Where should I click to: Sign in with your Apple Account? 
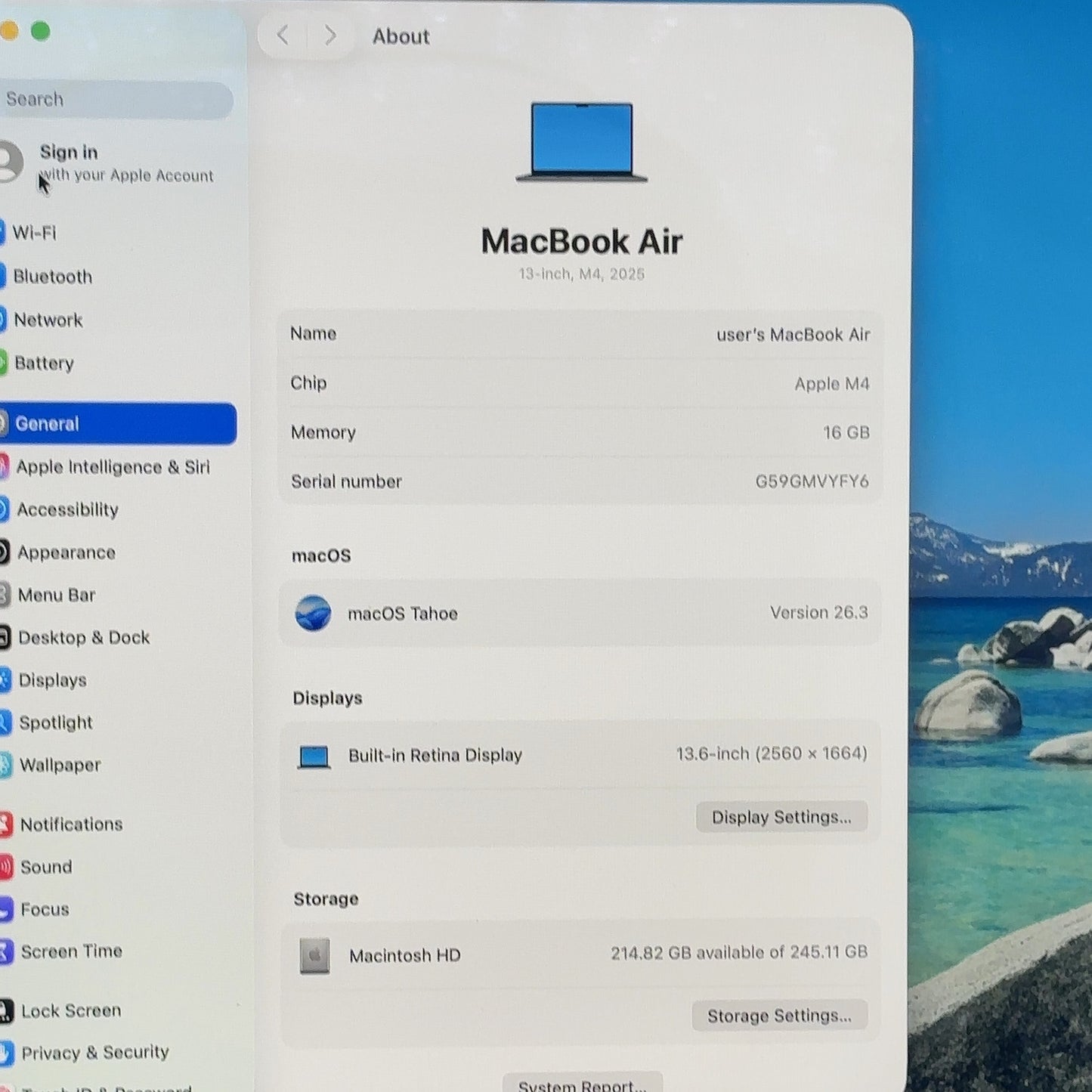[x=110, y=162]
